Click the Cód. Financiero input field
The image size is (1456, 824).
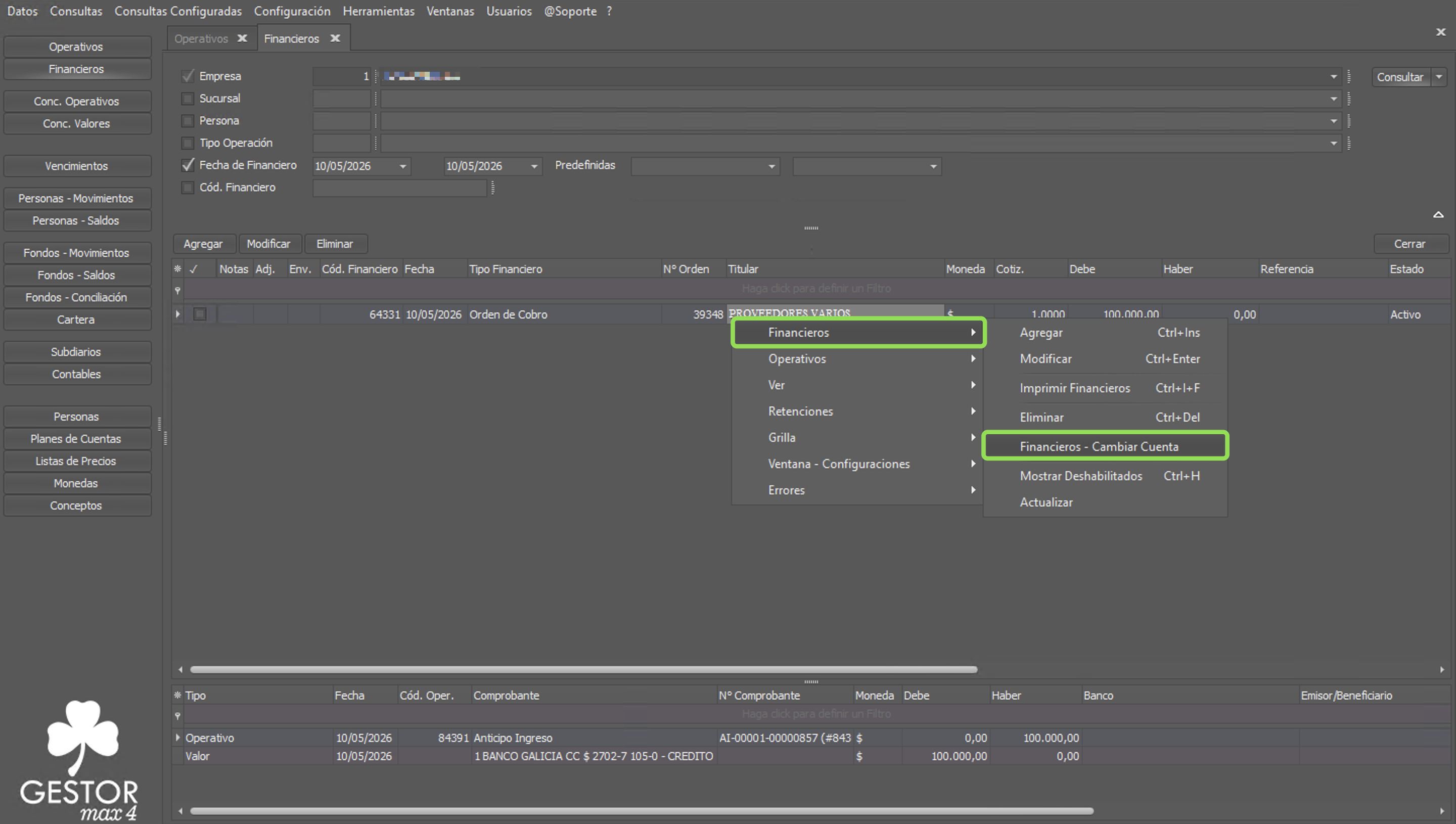click(400, 188)
